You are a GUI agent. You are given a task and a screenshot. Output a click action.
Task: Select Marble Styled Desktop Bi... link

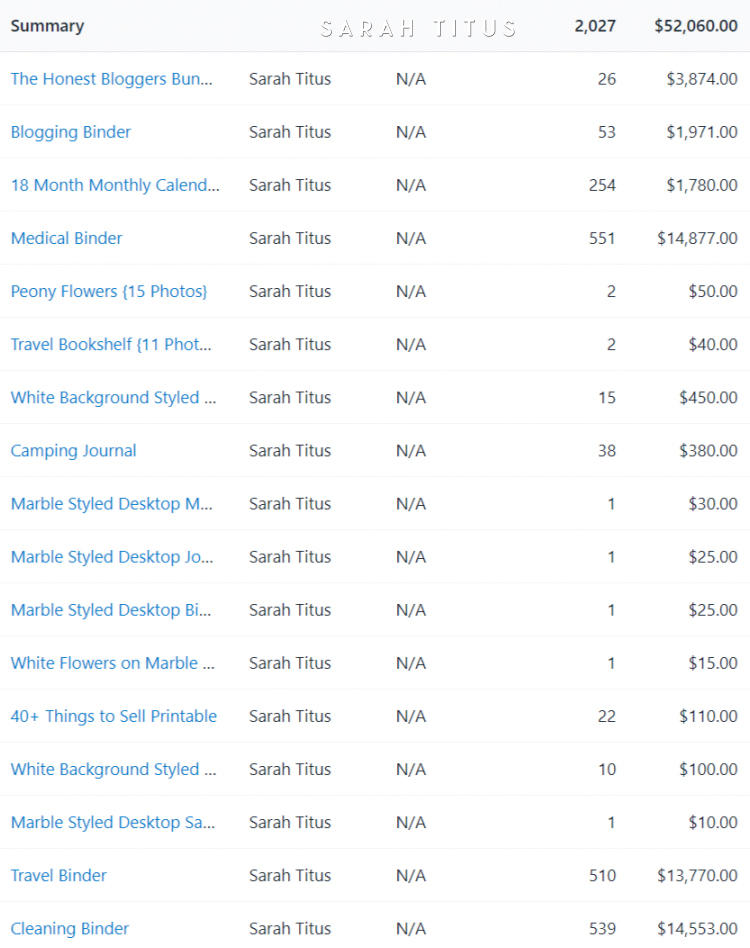[x=111, y=610]
